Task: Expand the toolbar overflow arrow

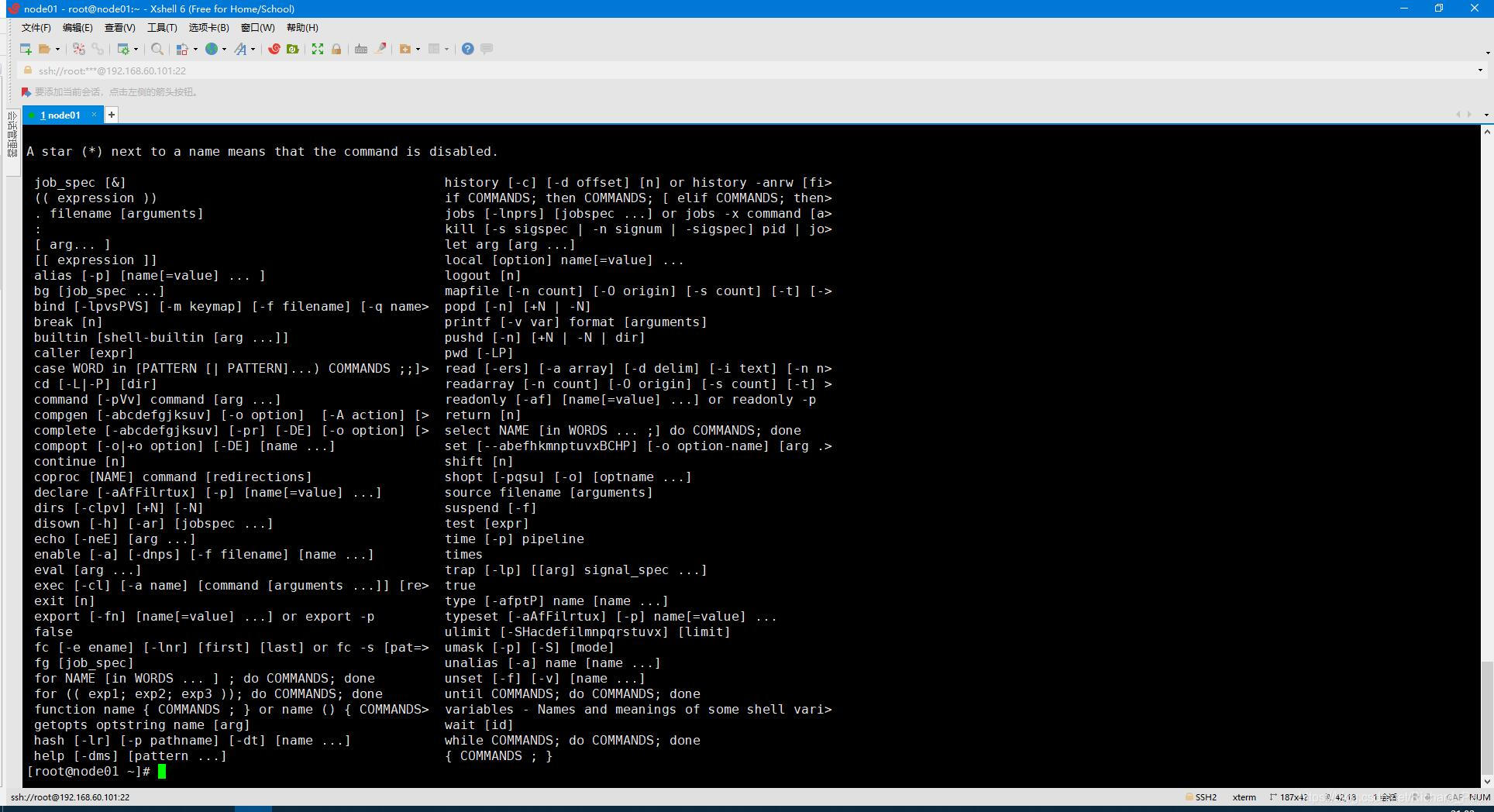Action: click(1487, 53)
